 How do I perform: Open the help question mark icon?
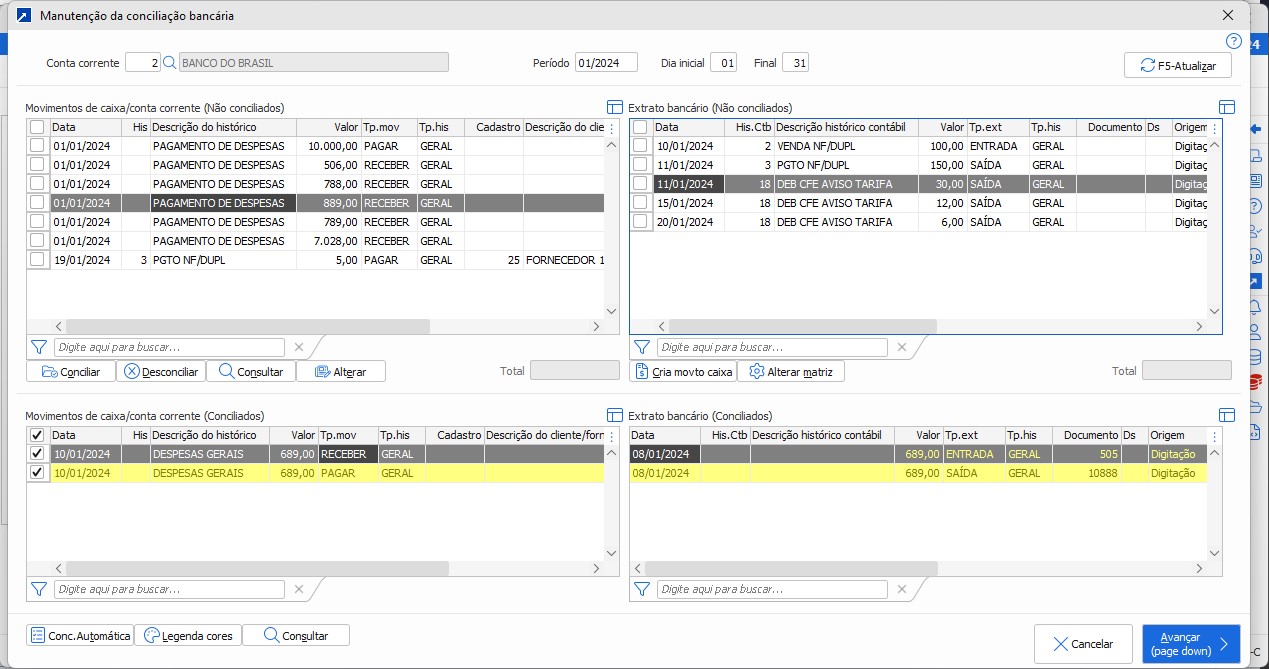tap(1233, 41)
